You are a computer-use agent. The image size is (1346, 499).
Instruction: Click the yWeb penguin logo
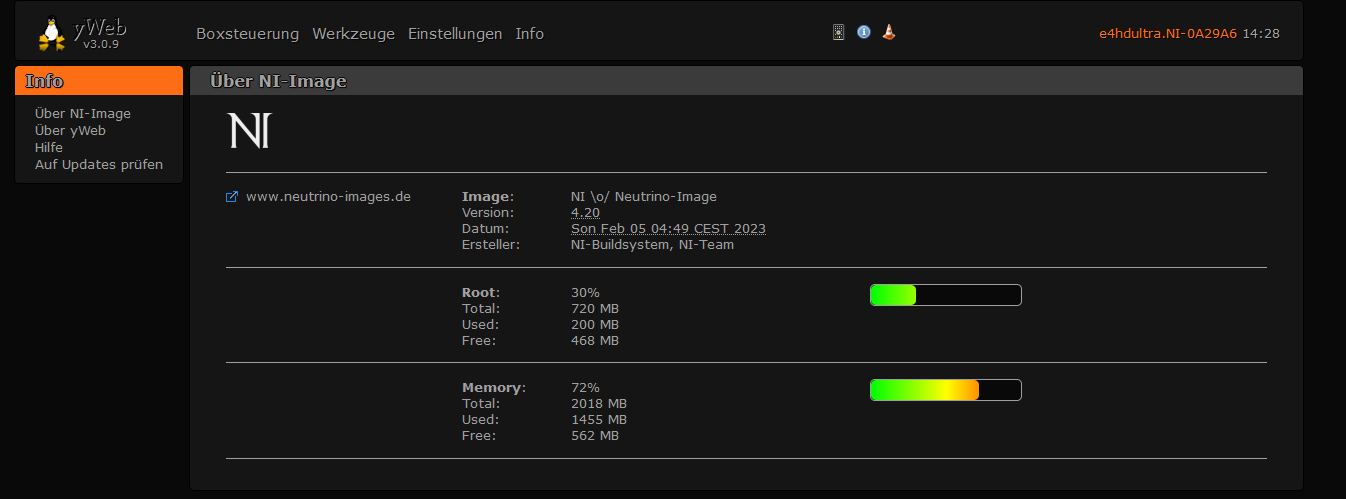tap(52, 33)
